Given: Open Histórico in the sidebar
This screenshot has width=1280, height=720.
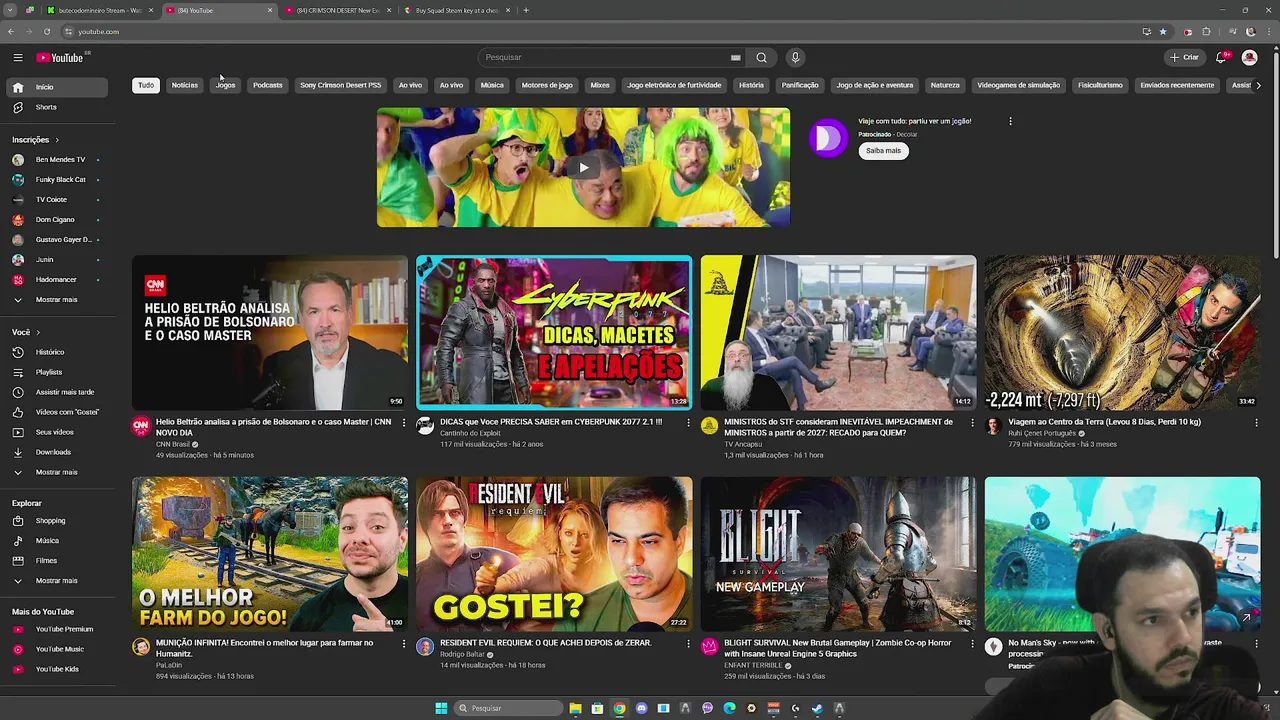Looking at the screenshot, I should 57,352.
